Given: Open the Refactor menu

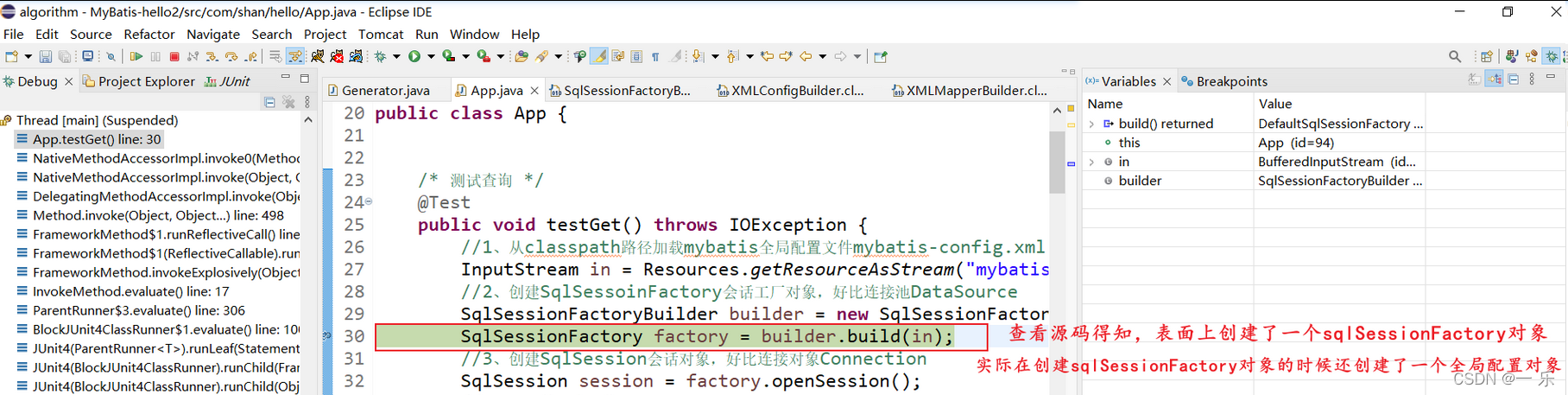Looking at the screenshot, I should point(149,34).
